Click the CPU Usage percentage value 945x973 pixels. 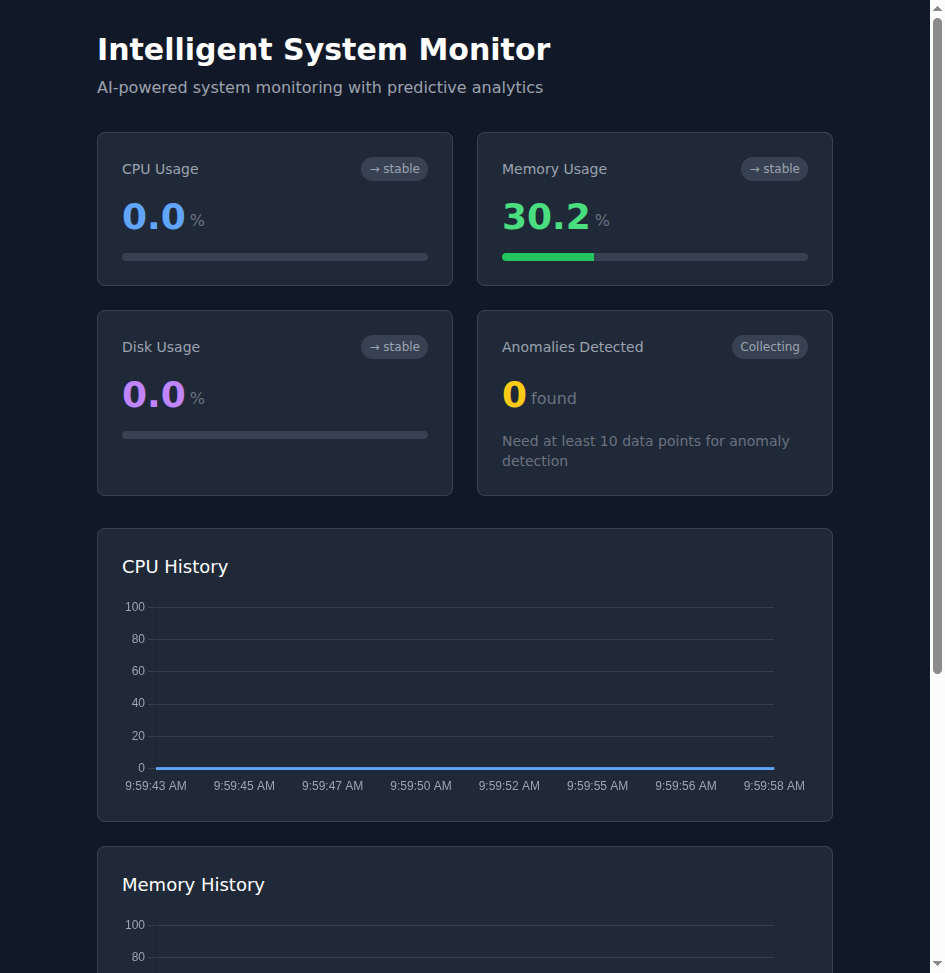[x=153, y=216]
